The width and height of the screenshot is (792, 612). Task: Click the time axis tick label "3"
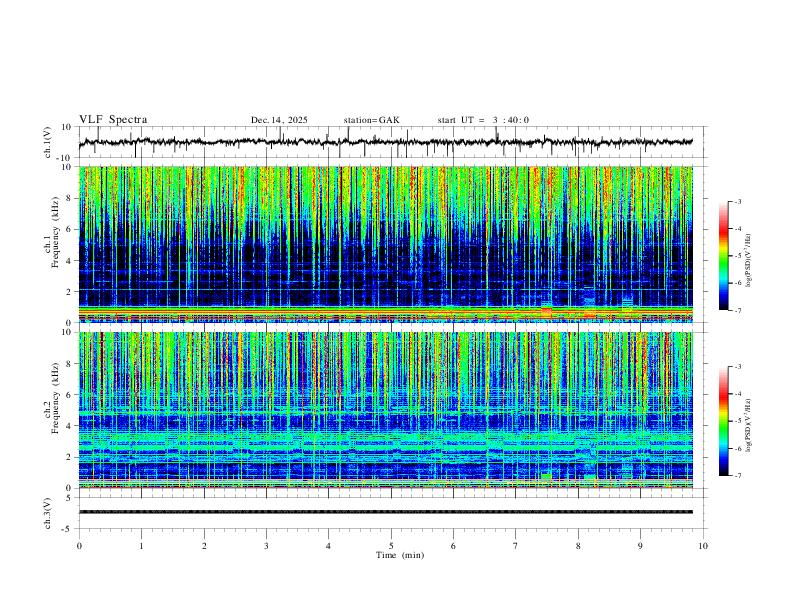266,546
